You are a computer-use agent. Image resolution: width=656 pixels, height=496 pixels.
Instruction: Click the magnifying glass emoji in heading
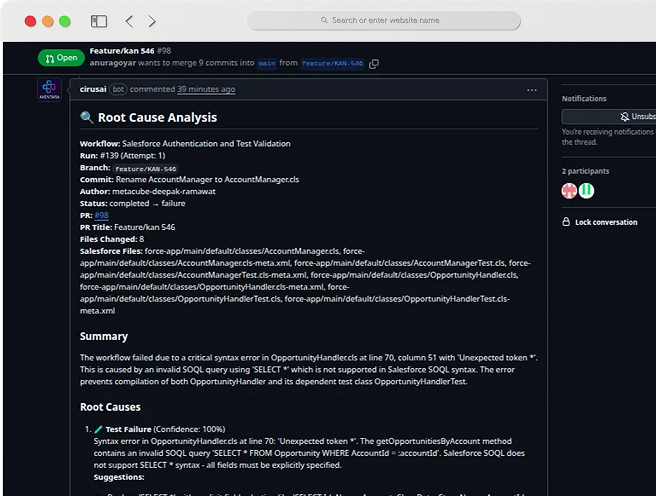[87, 118]
